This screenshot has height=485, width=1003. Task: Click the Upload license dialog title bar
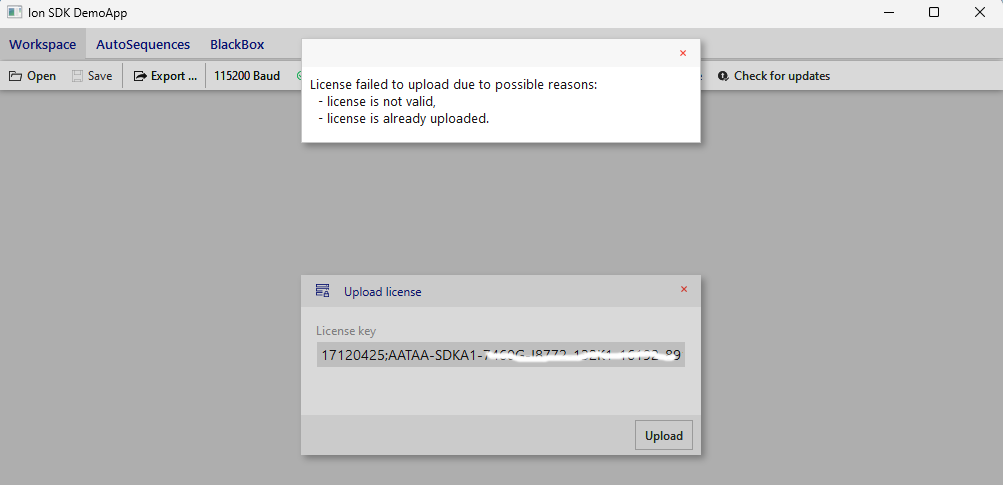[x=501, y=291]
